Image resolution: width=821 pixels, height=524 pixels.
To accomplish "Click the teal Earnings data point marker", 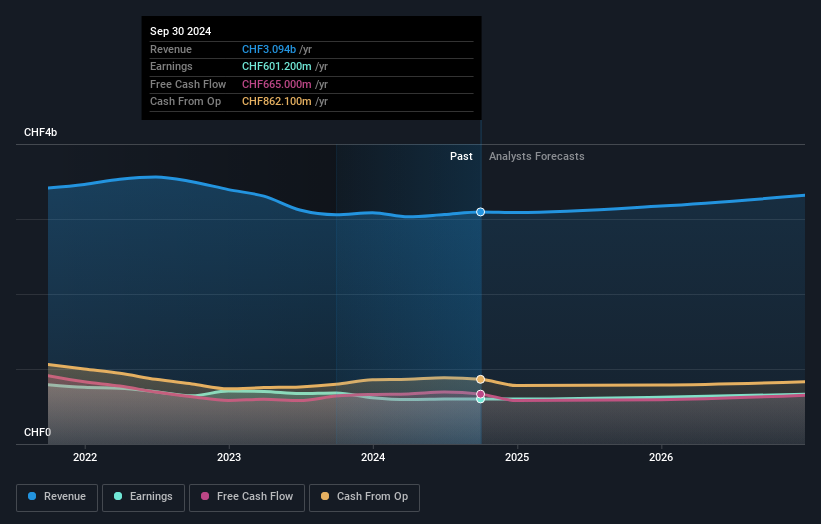I will [480, 399].
